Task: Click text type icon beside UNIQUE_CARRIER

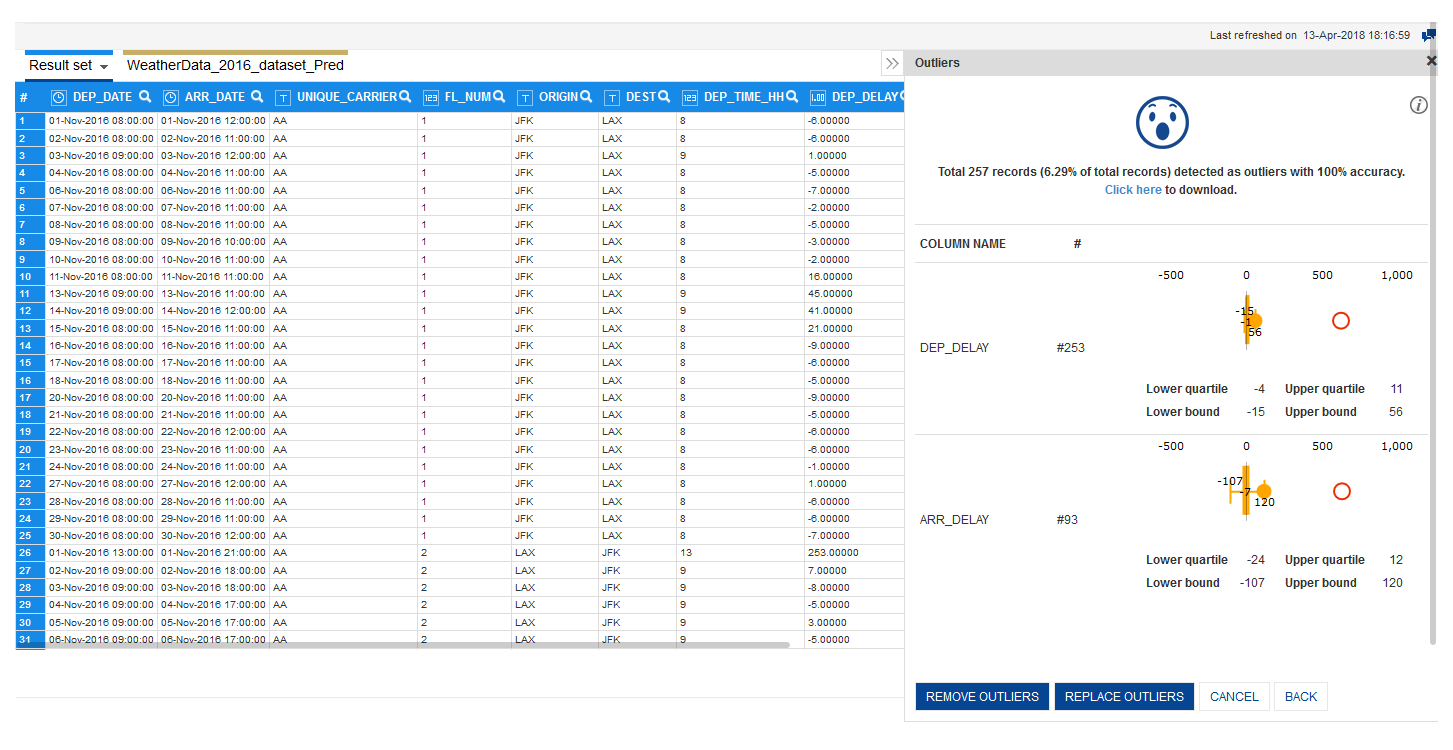Action: click(283, 98)
